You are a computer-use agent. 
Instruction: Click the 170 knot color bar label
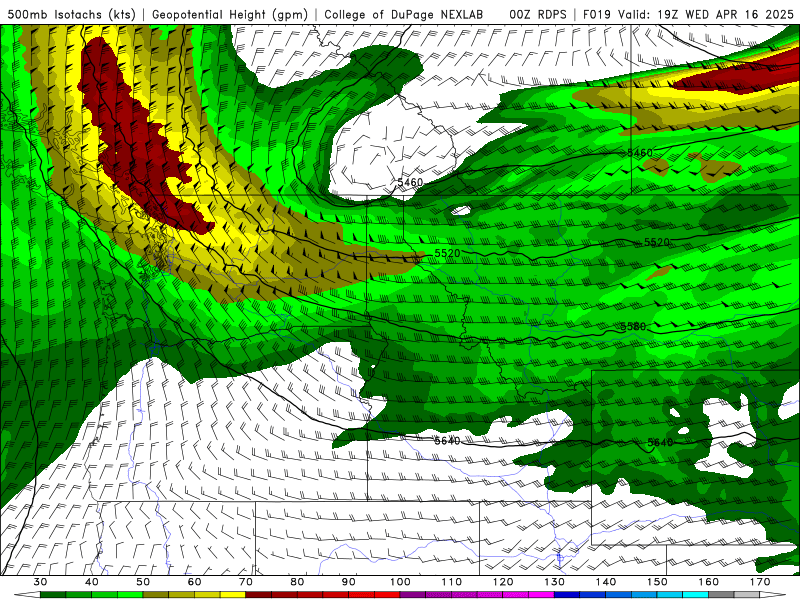coord(760,582)
